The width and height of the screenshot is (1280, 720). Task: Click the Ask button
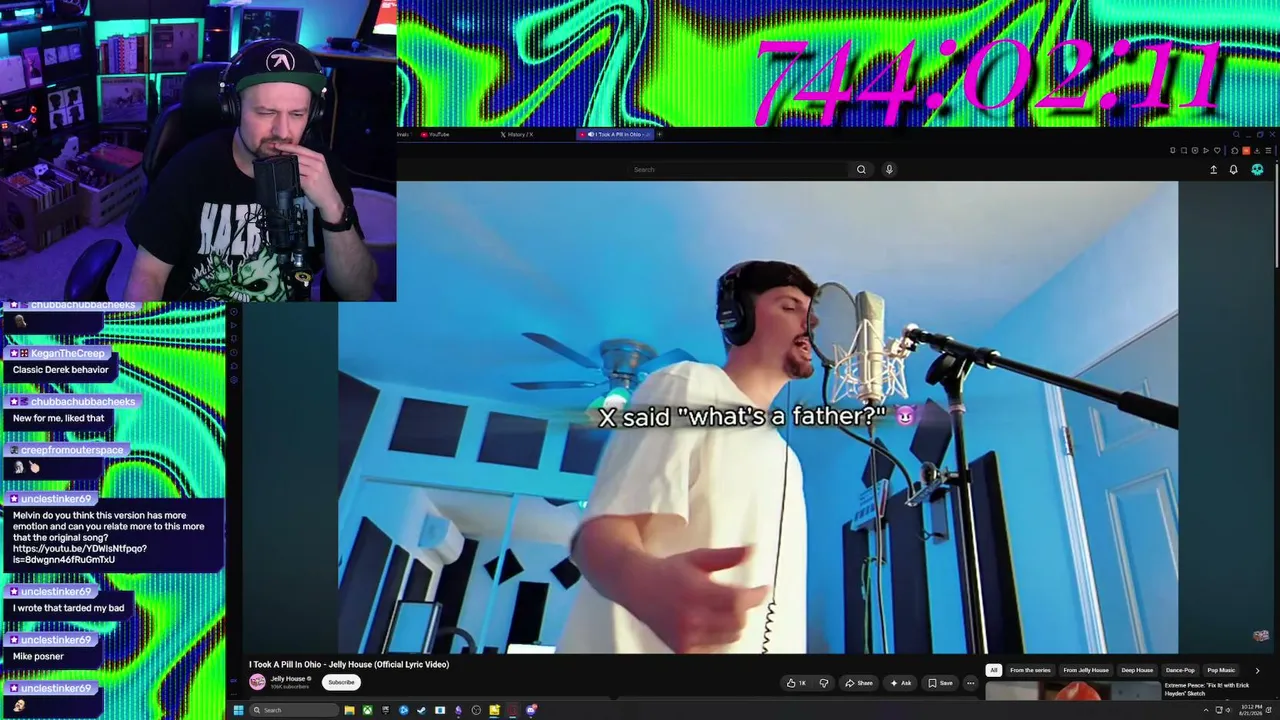(901, 683)
